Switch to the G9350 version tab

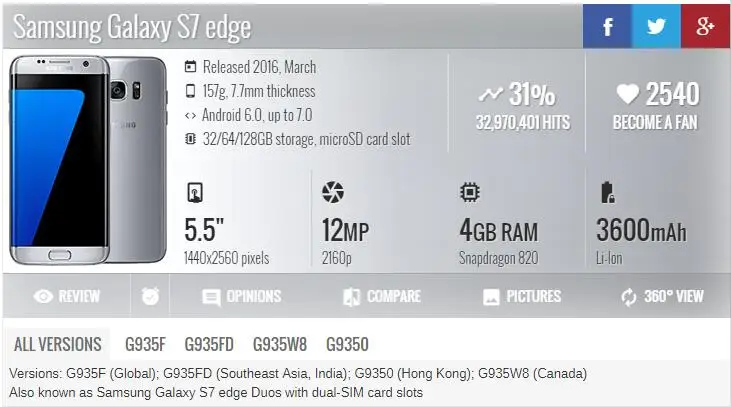347,345
